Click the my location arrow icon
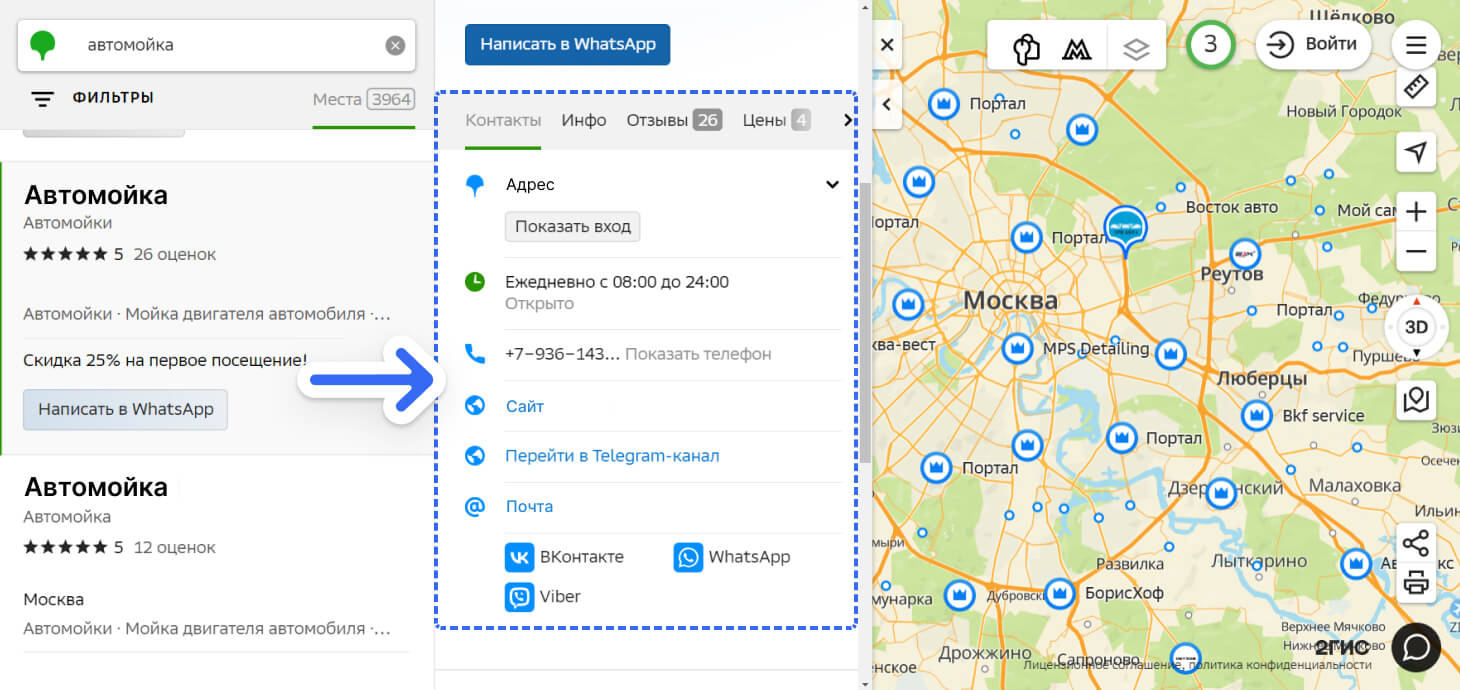 coord(1416,152)
